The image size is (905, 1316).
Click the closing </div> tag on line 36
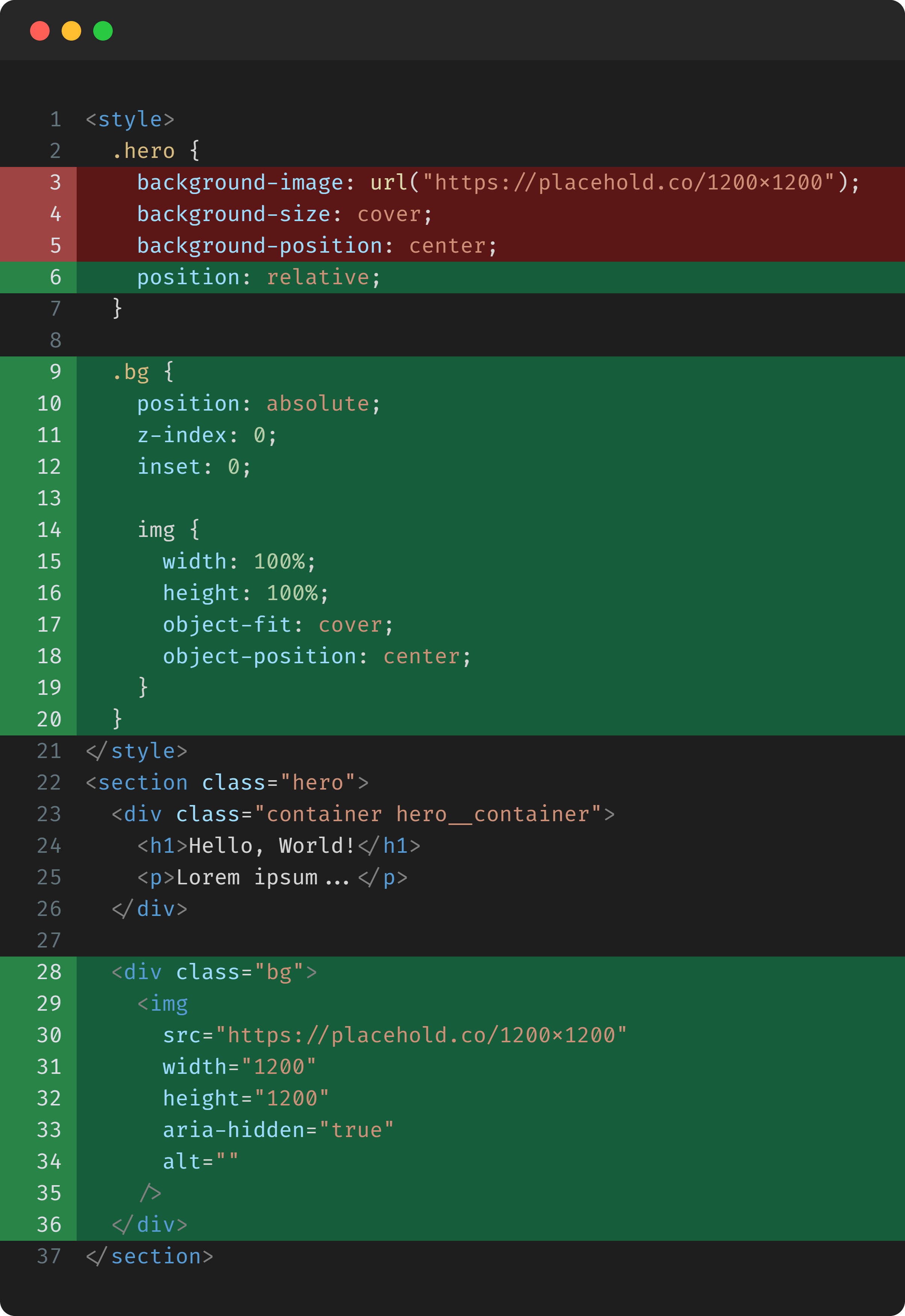149,1225
